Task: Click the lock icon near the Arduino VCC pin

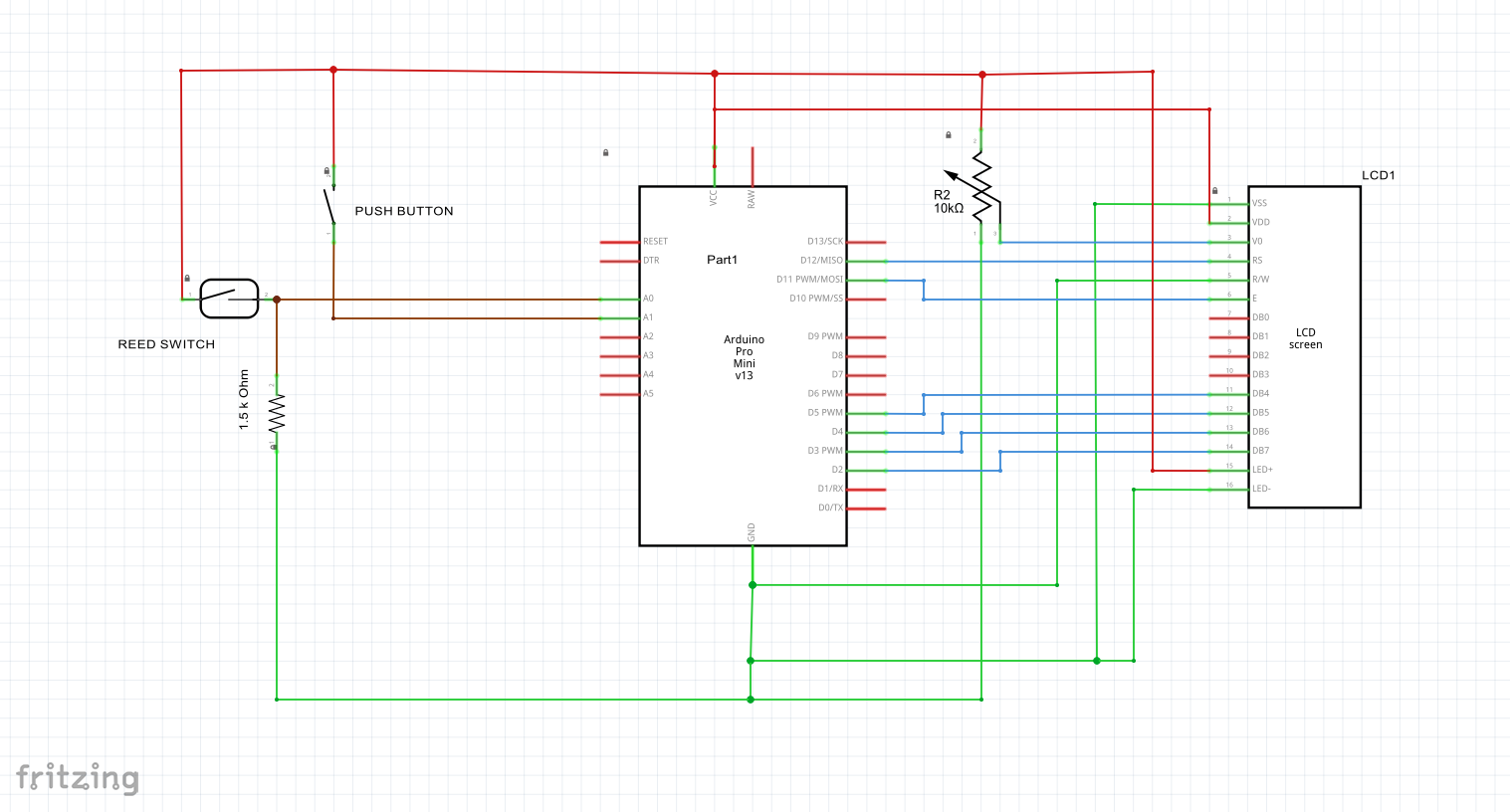Action: pos(606,153)
